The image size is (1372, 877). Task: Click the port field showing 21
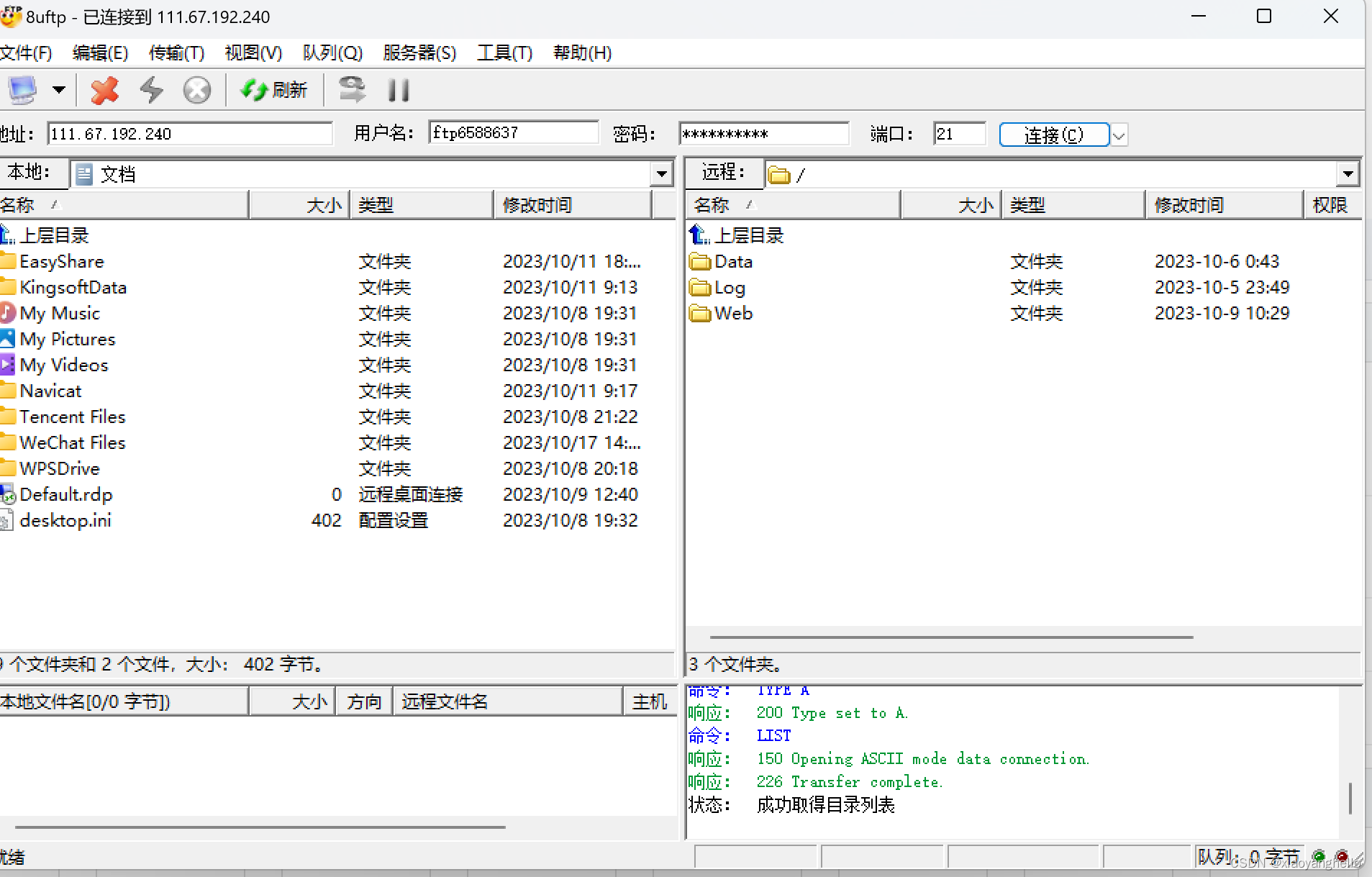(x=960, y=134)
